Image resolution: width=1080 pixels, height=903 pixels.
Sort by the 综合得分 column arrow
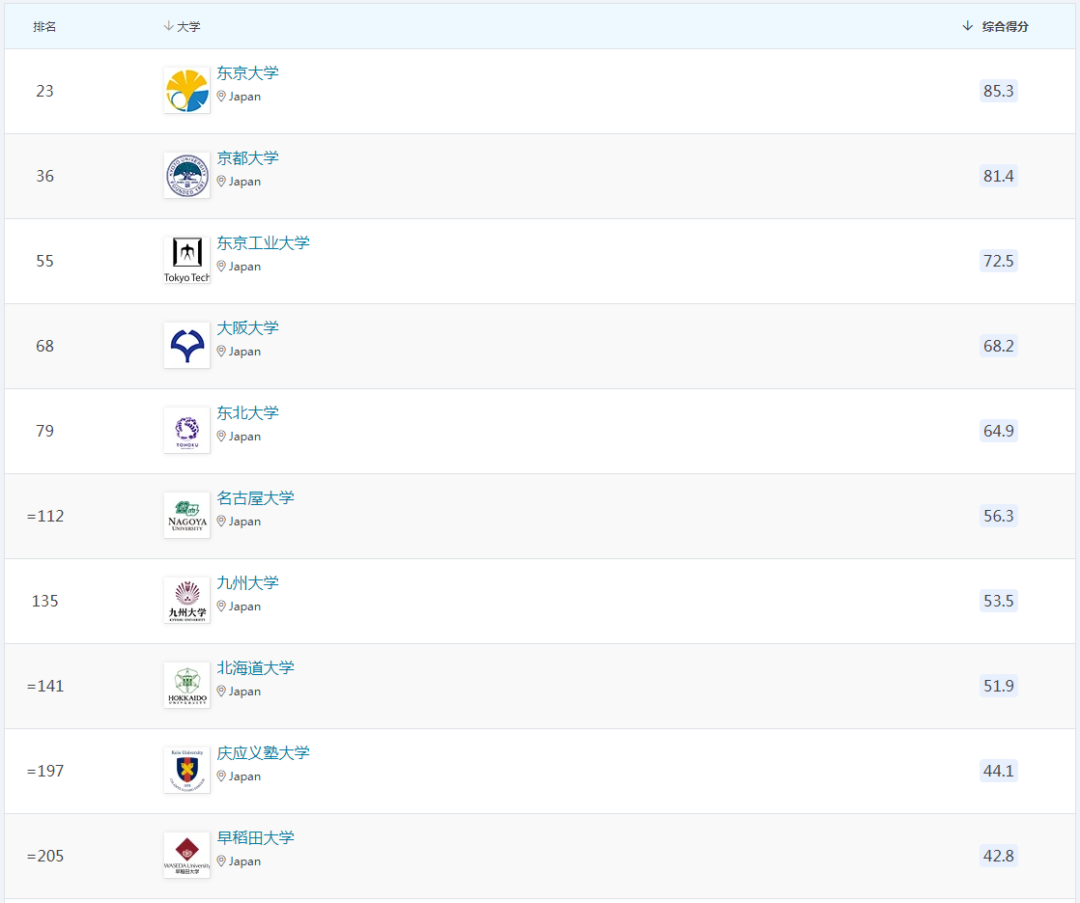pos(968,26)
